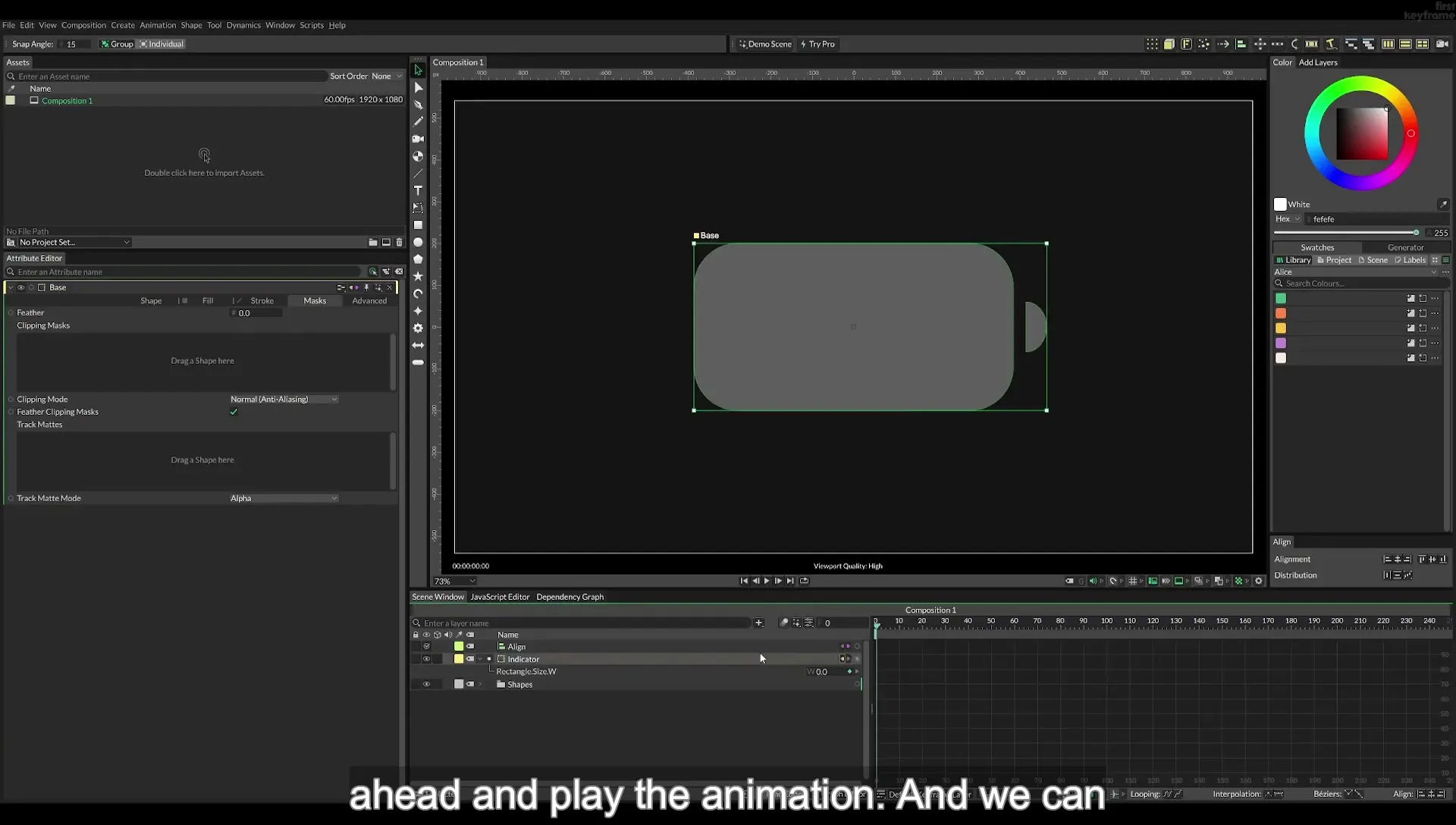Select the Pencil drawing tool
The height and width of the screenshot is (825, 1456).
pos(418,121)
